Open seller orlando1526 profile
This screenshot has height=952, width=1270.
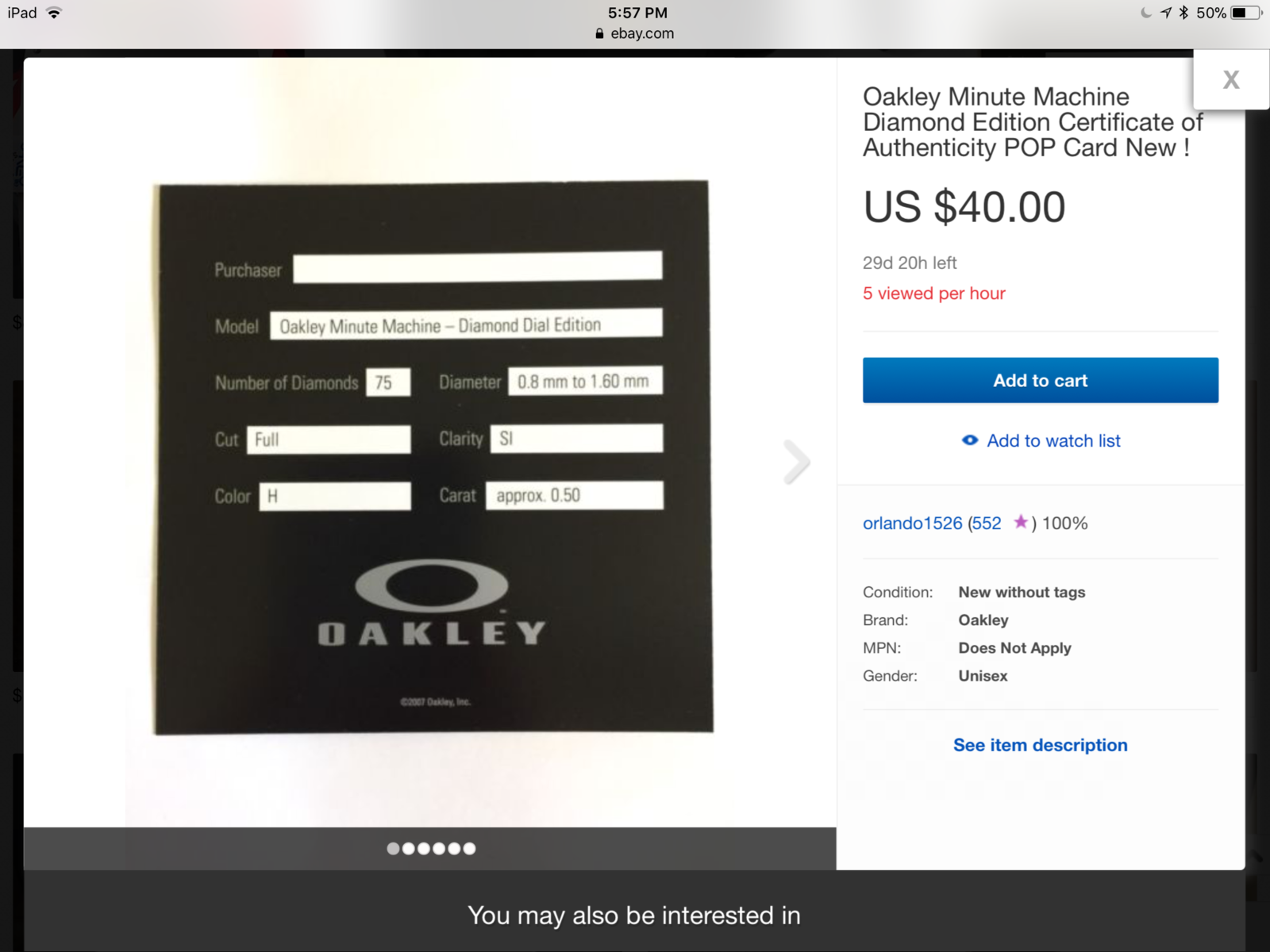point(912,523)
